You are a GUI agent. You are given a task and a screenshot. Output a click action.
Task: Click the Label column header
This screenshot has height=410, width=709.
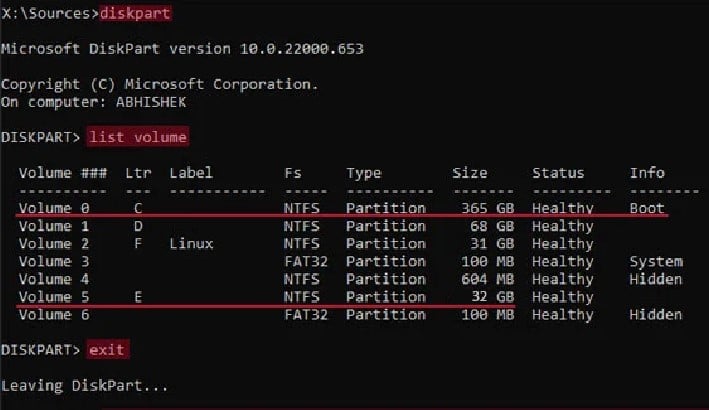click(191, 173)
